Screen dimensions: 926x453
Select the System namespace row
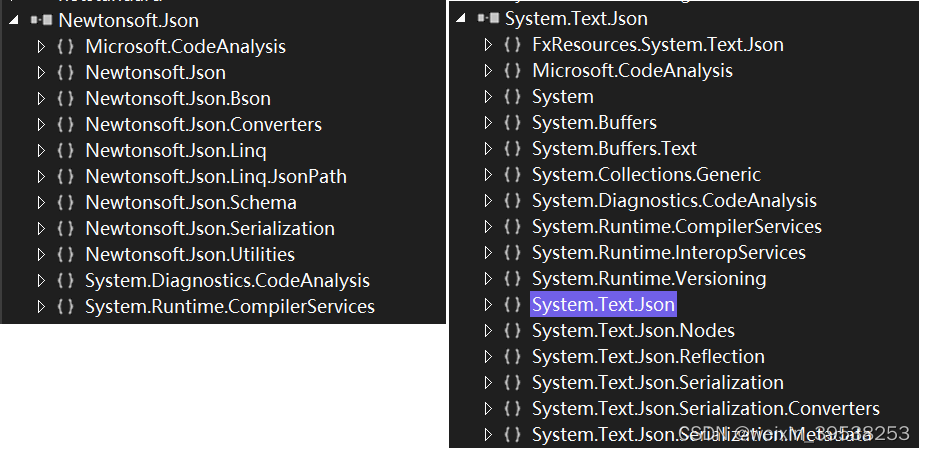pos(563,97)
